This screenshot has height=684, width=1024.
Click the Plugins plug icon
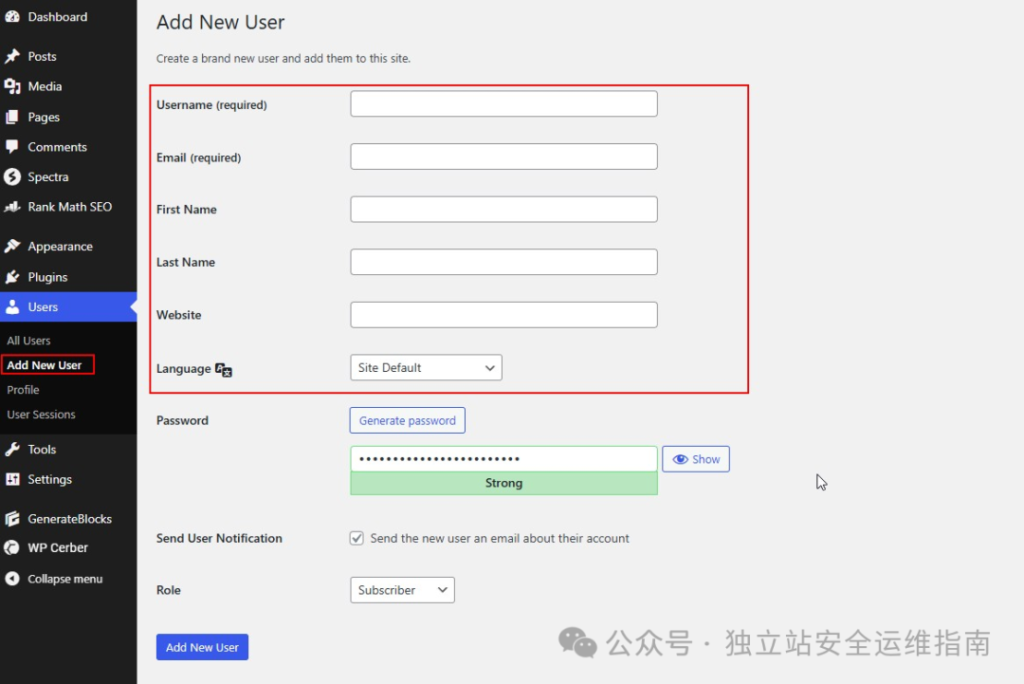point(12,277)
